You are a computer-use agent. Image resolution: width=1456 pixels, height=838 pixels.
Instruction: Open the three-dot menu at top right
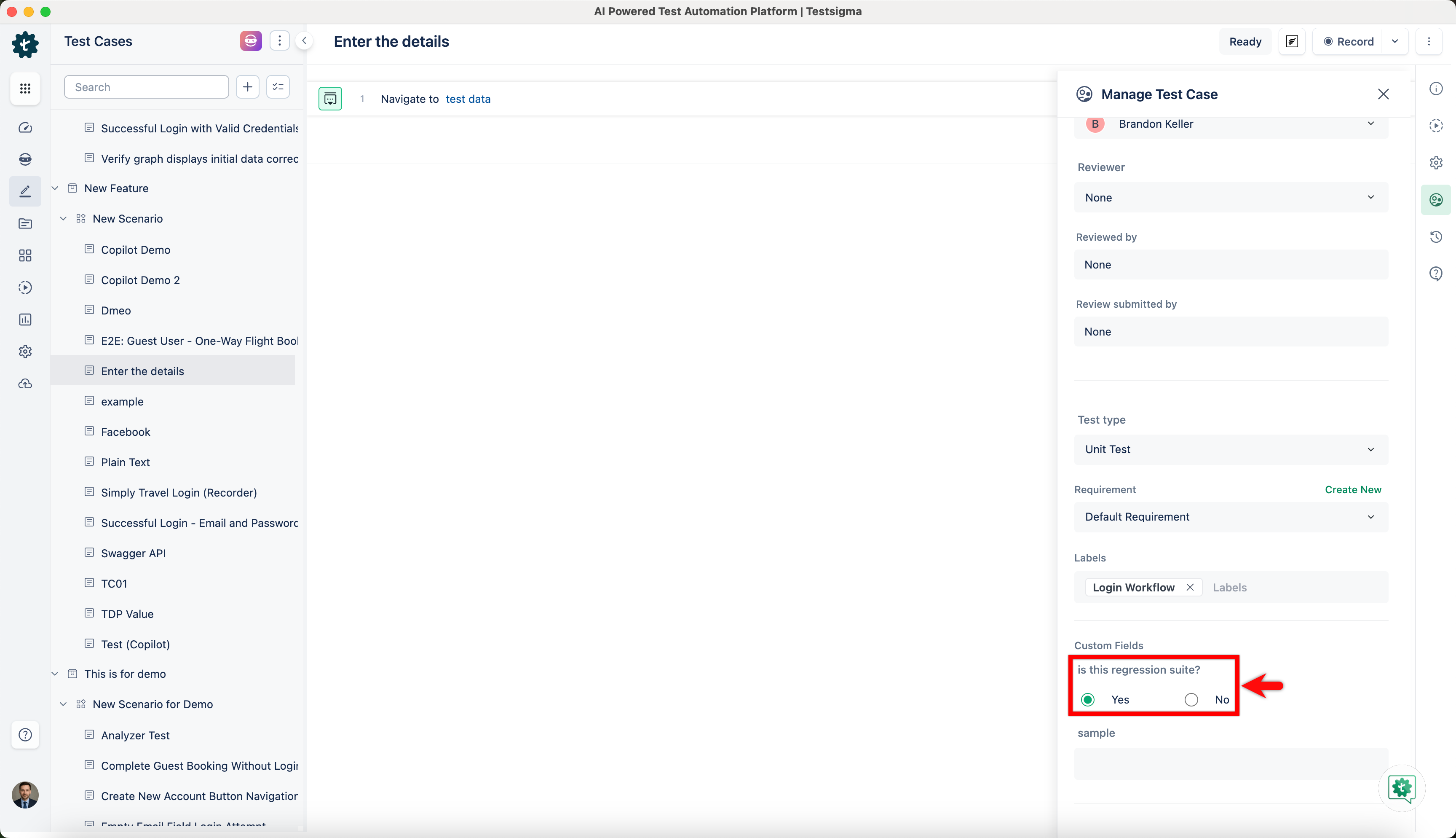point(1429,41)
